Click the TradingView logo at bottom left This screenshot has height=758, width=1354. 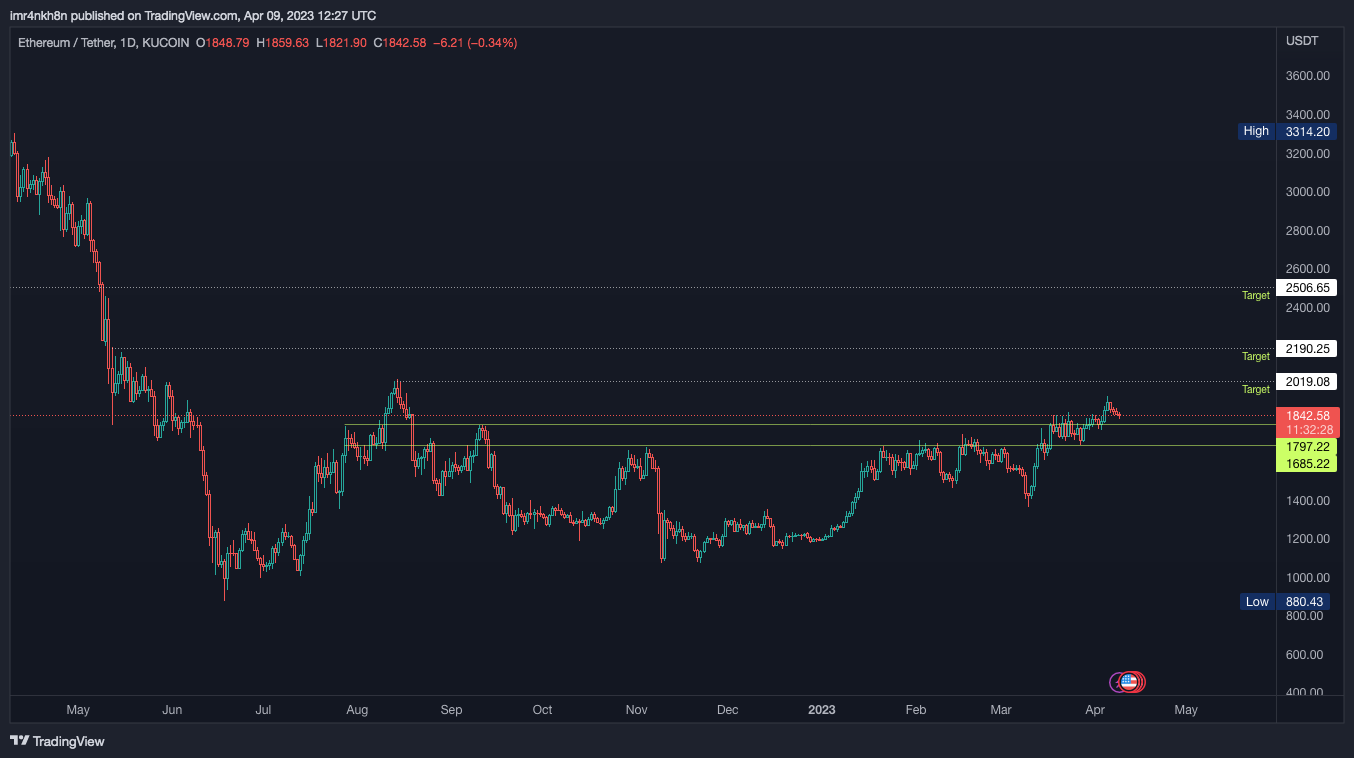(x=57, y=741)
